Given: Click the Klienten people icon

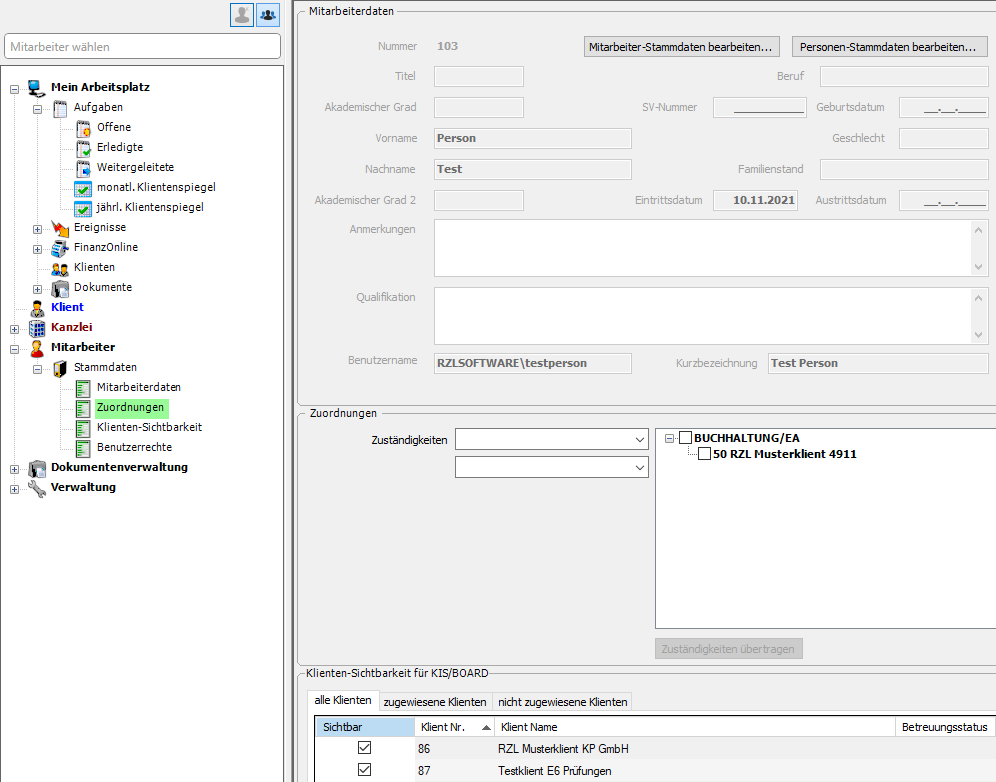Looking at the screenshot, I should pyautogui.click(x=60, y=267).
